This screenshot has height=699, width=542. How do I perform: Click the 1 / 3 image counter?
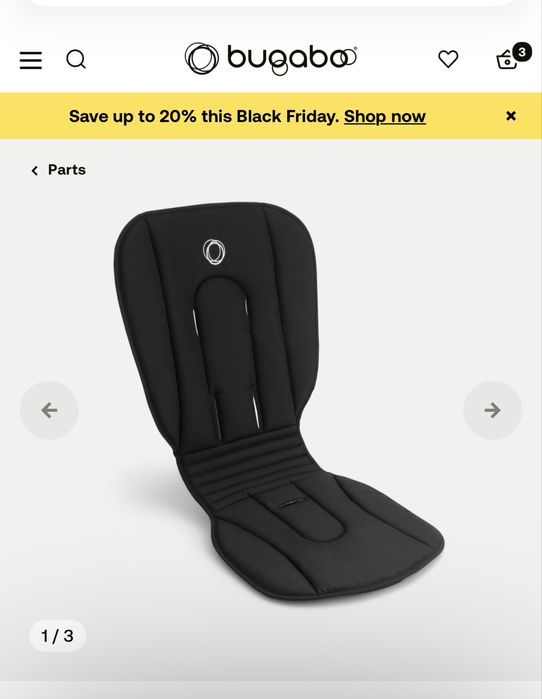coord(57,636)
